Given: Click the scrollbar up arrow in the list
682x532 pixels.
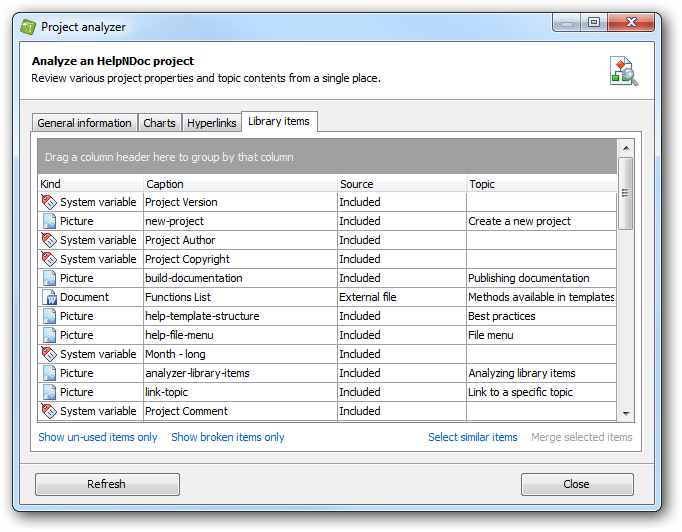Looking at the screenshot, I should (626, 148).
